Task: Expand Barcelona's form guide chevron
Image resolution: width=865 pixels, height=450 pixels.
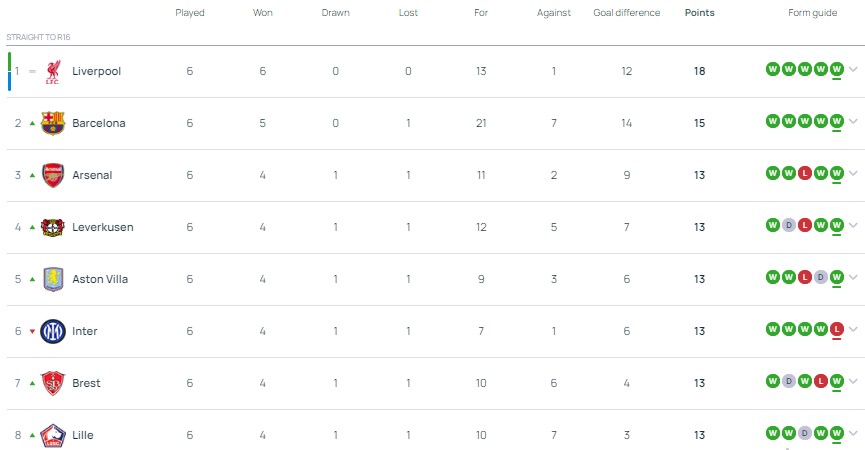Action: [853, 122]
